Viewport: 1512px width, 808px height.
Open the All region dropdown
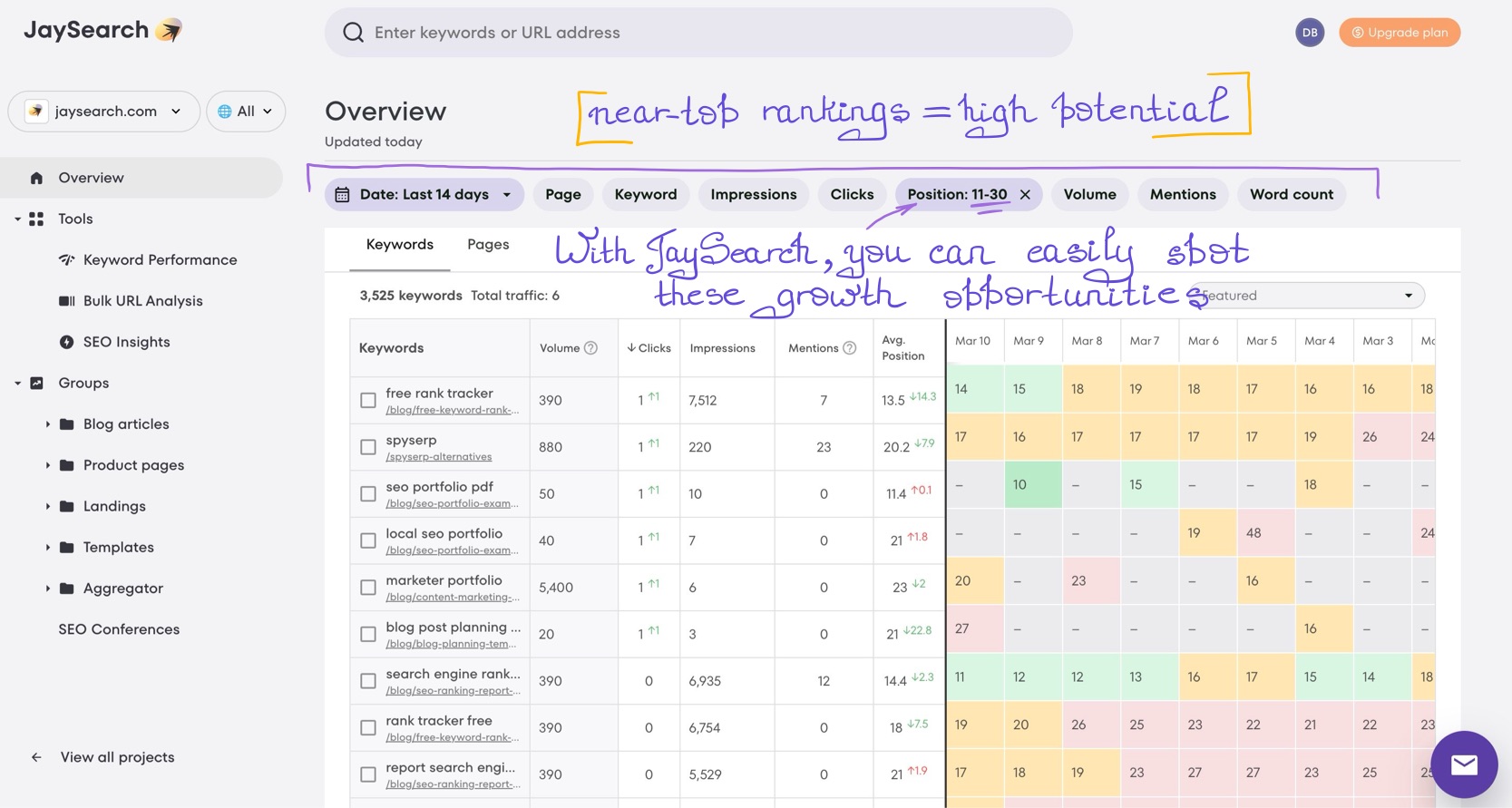click(246, 111)
